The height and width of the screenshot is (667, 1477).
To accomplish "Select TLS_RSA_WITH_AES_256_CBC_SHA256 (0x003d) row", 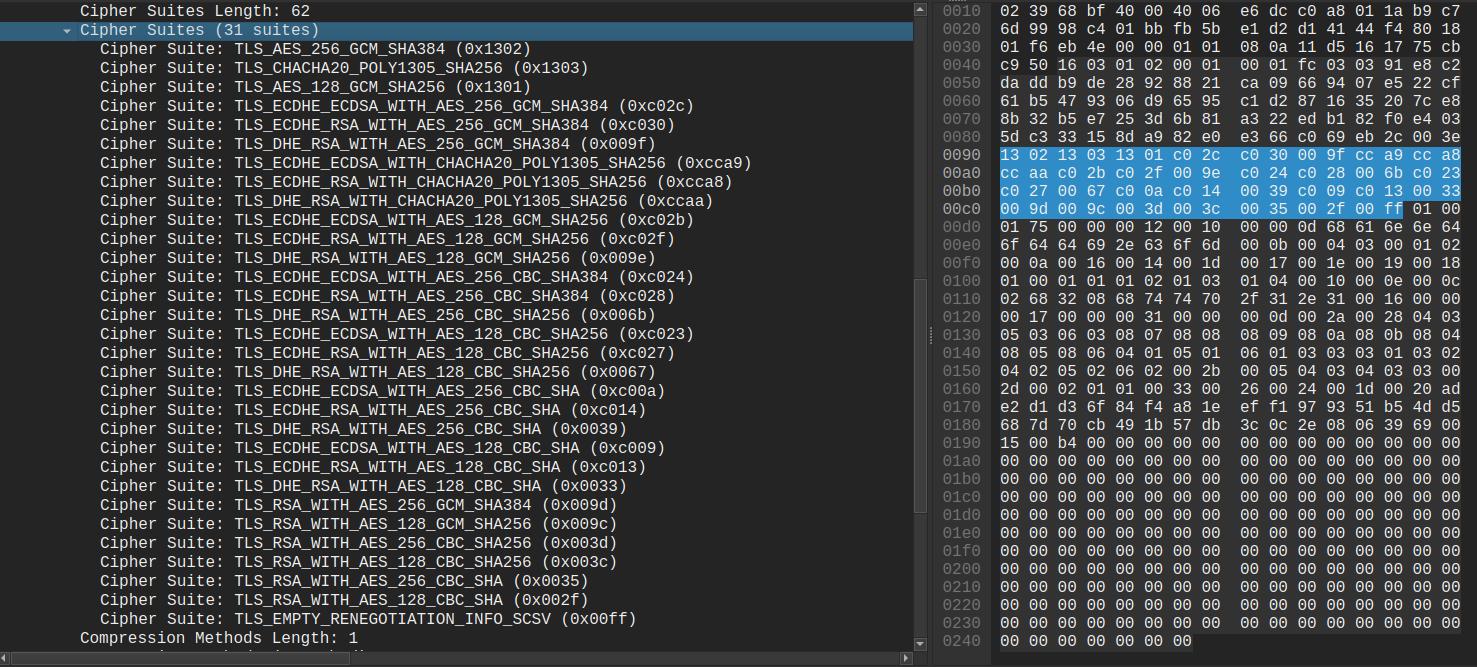I will [x=456, y=543].
